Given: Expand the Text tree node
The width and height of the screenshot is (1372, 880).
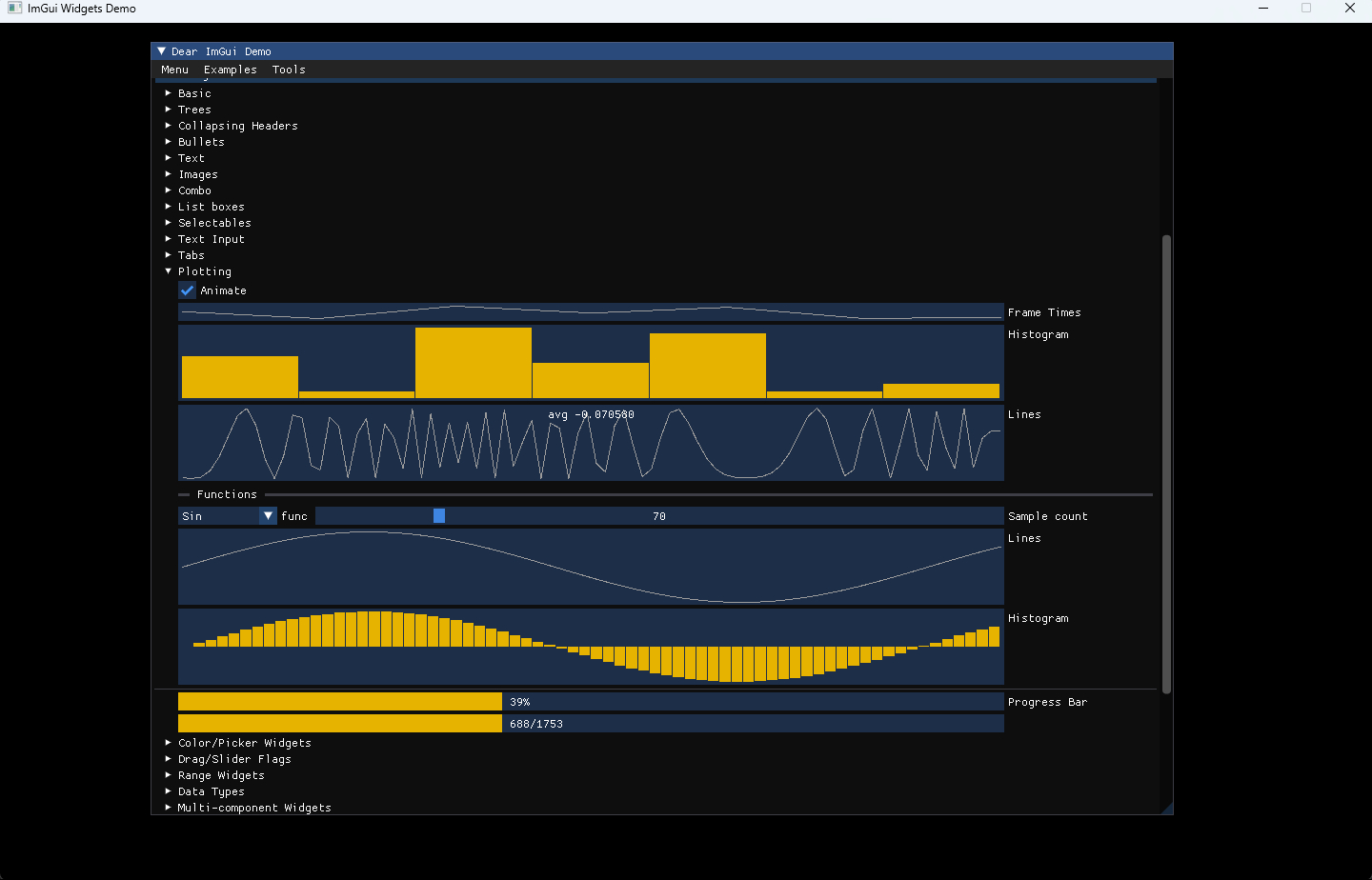Looking at the screenshot, I should coord(169,158).
